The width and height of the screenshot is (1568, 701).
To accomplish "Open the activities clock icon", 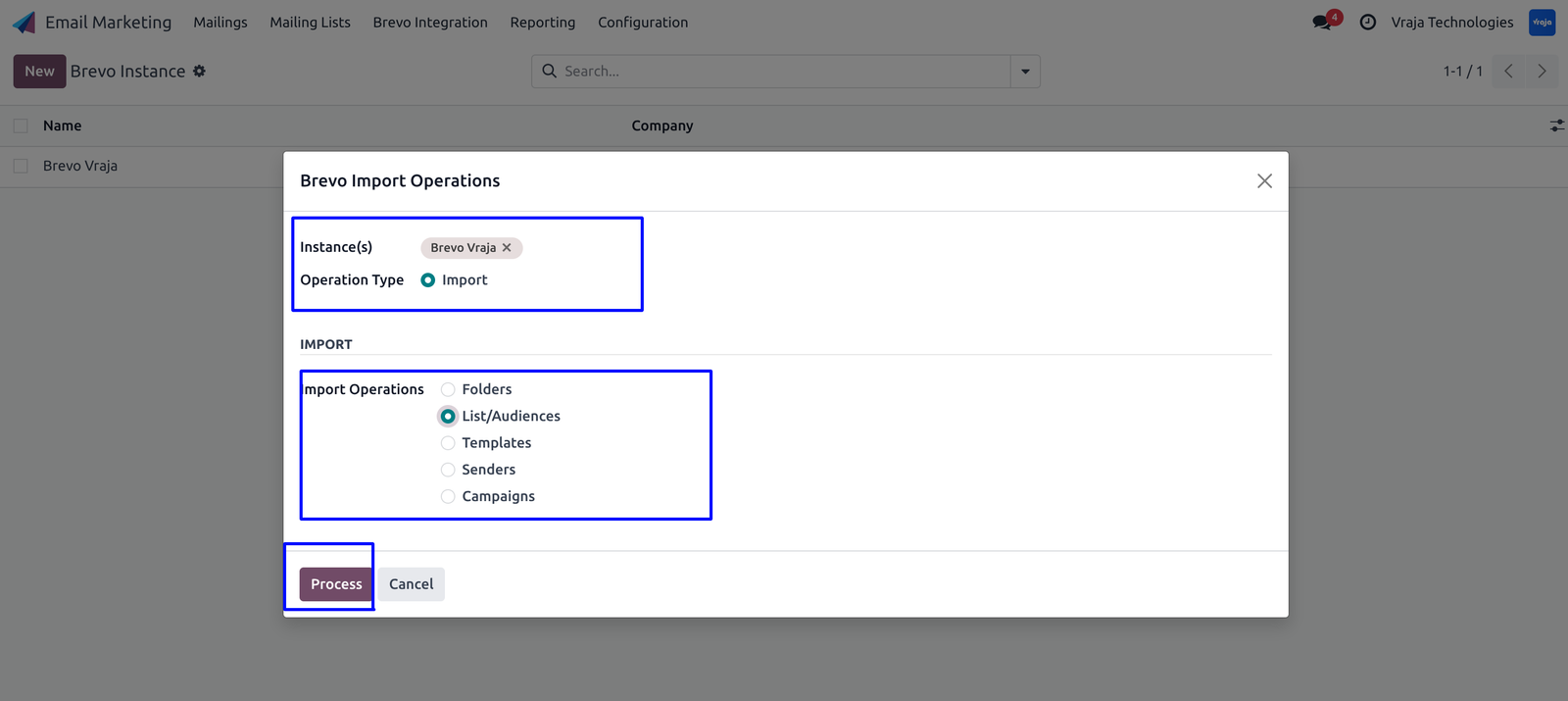I will click(1368, 22).
